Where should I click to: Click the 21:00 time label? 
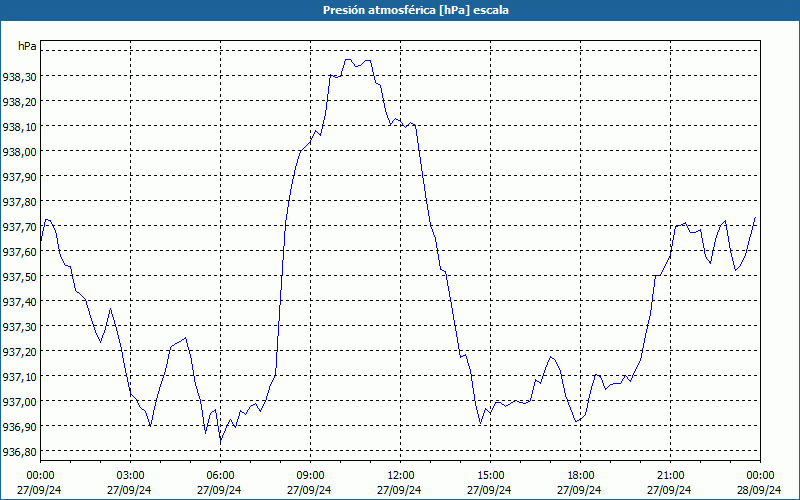pos(670,476)
